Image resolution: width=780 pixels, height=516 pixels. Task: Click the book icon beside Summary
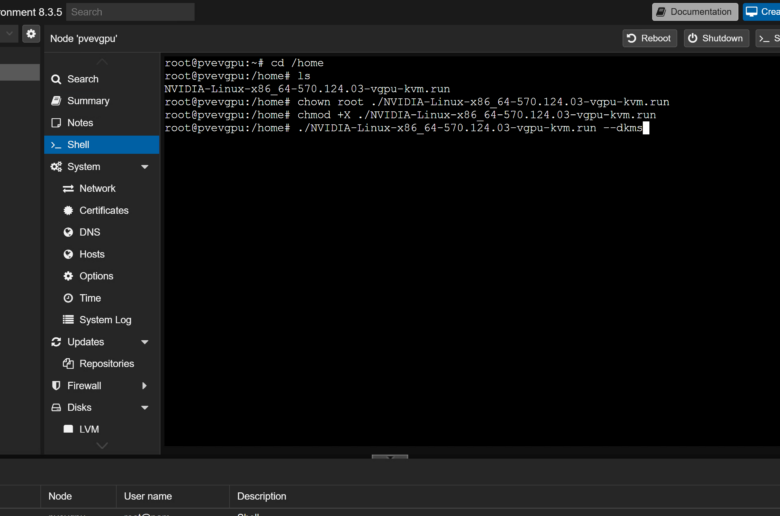pos(56,101)
